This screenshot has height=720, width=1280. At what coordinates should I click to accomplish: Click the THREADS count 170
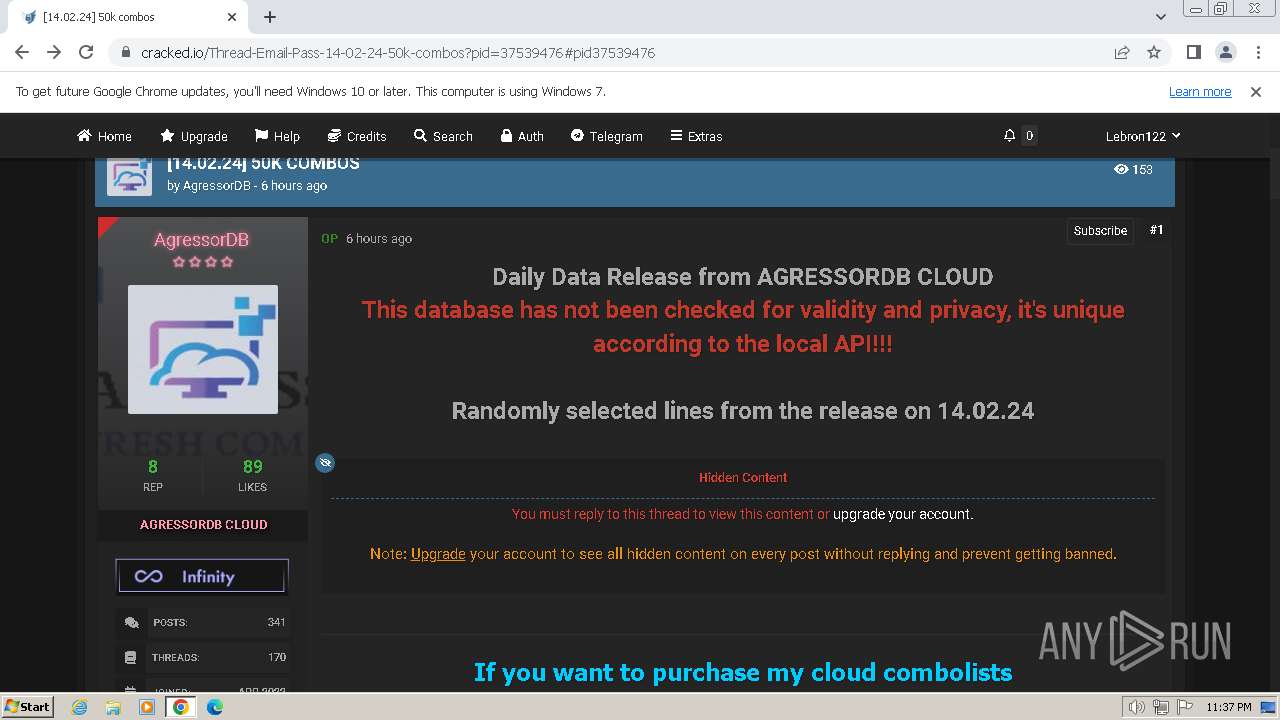tap(277, 657)
